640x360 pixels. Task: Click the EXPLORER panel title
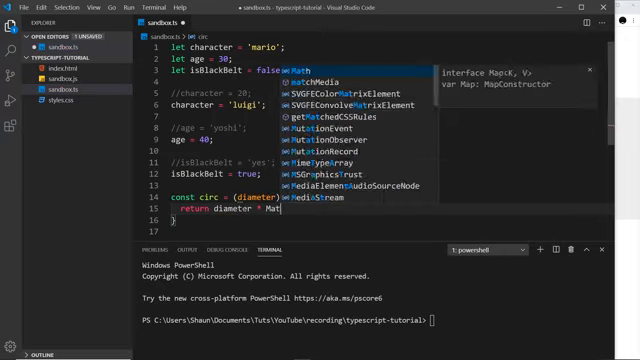[43, 23]
